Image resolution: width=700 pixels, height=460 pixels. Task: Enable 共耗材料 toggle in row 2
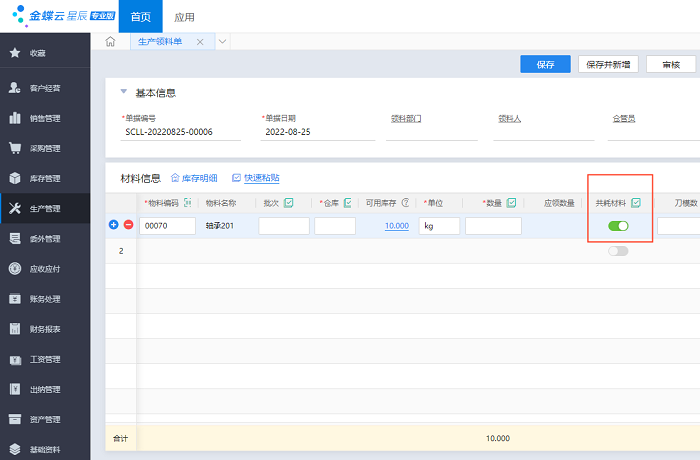(x=618, y=251)
